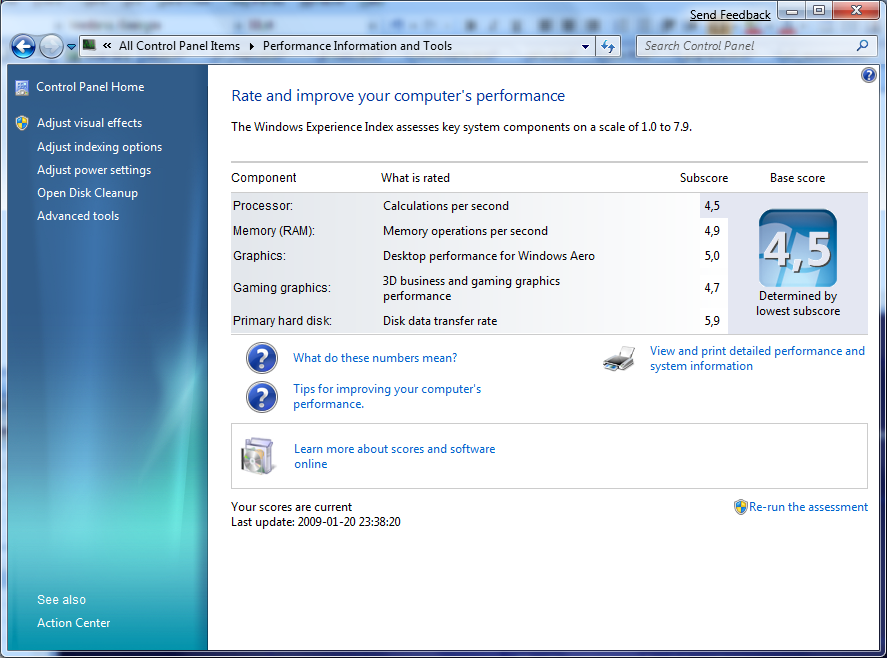Open Action Center under See also
This screenshot has height=658, width=887.
point(74,623)
